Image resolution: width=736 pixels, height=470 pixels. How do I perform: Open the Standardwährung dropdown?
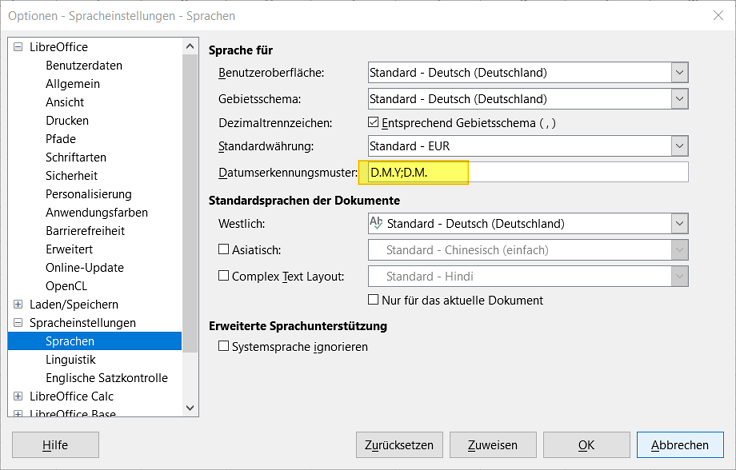[x=679, y=146]
